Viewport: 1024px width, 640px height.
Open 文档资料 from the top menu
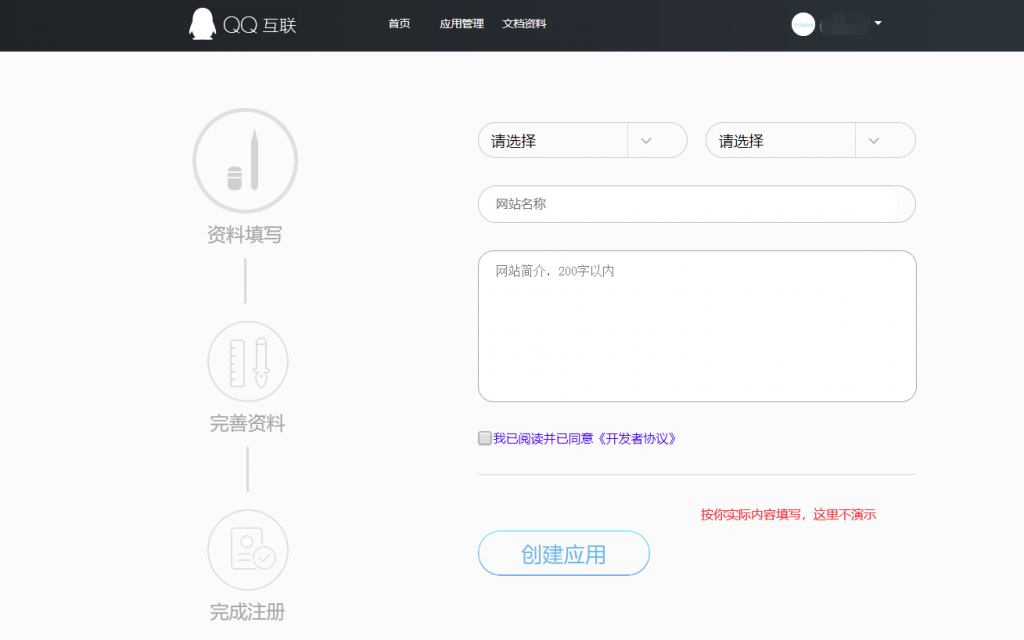524,24
